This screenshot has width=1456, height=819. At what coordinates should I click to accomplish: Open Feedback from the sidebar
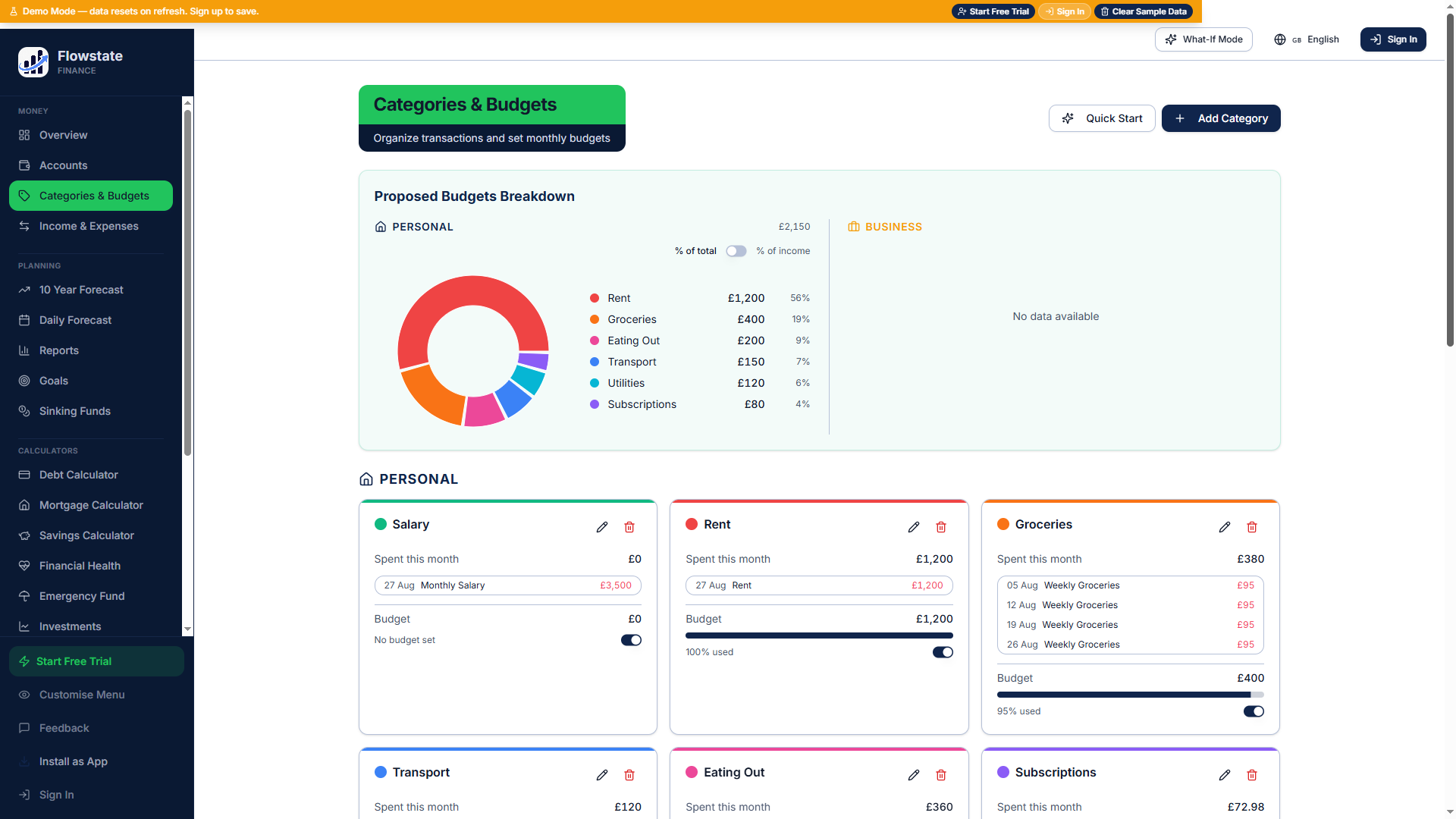coord(96,728)
